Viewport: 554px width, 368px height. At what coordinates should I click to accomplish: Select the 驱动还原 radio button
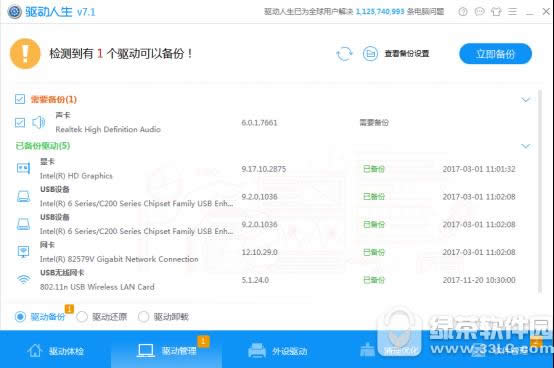(x=82, y=316)
